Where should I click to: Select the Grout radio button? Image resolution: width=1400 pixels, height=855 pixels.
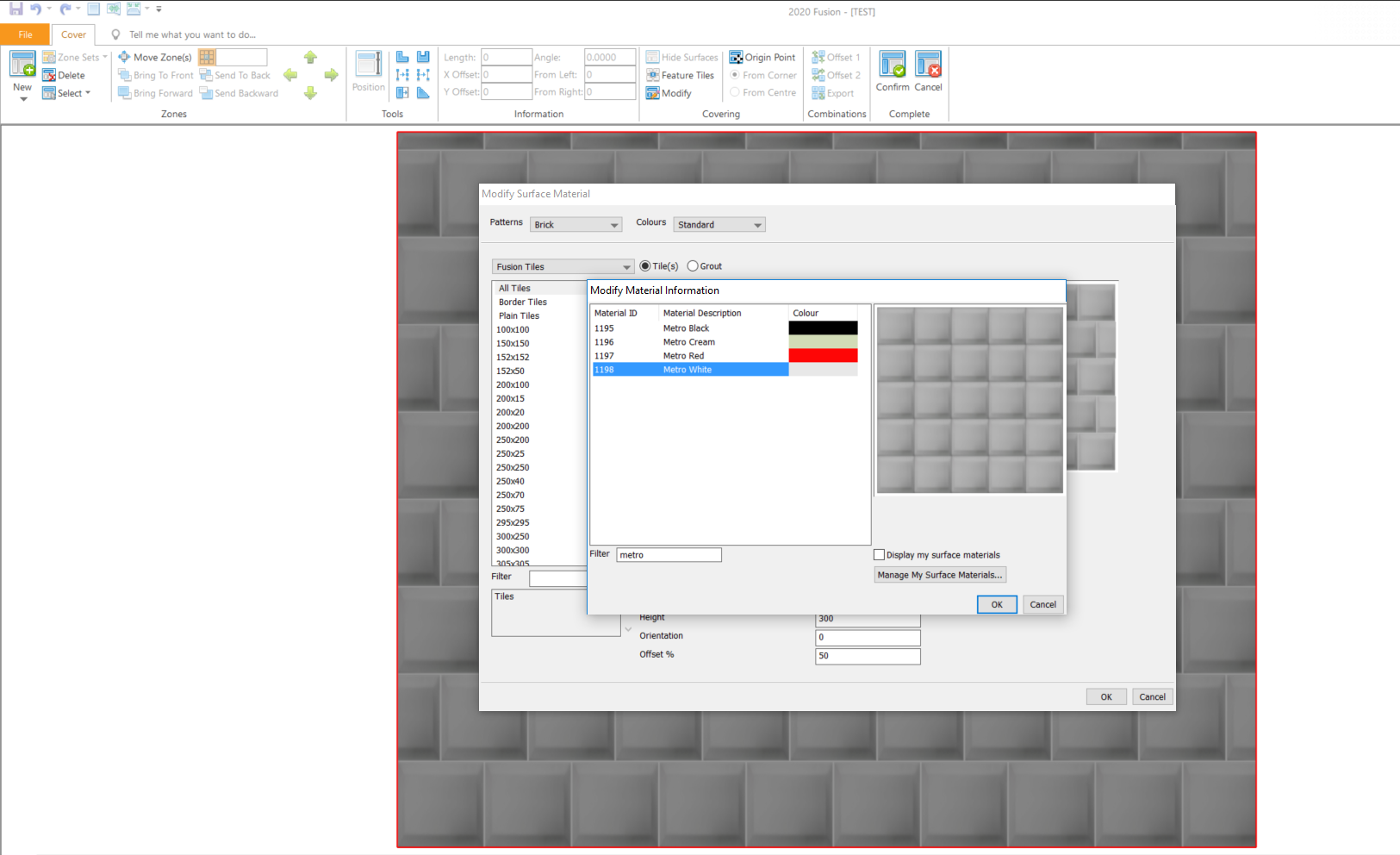(x=693, y=266)
